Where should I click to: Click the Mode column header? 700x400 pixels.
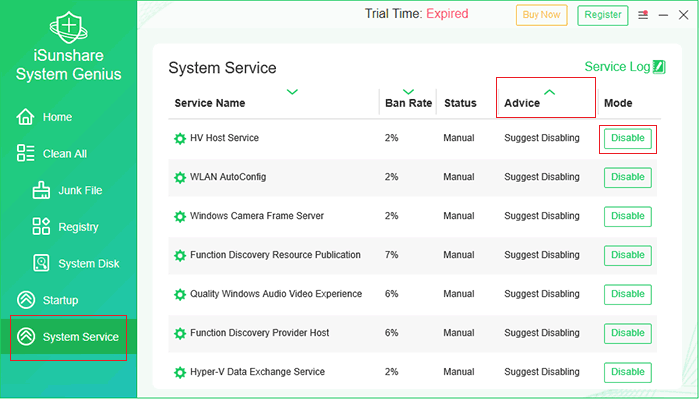click(x=618, y=103)
